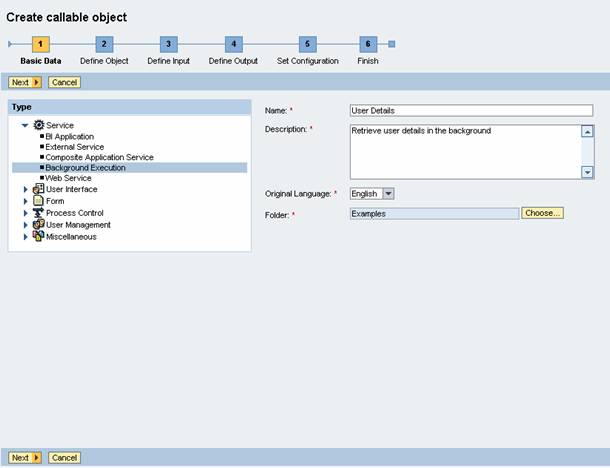Click the User Interface category icon
Image resolution: width=610 pixels, height=468 pixels.
pyautogui.click(x=39, y=189)
